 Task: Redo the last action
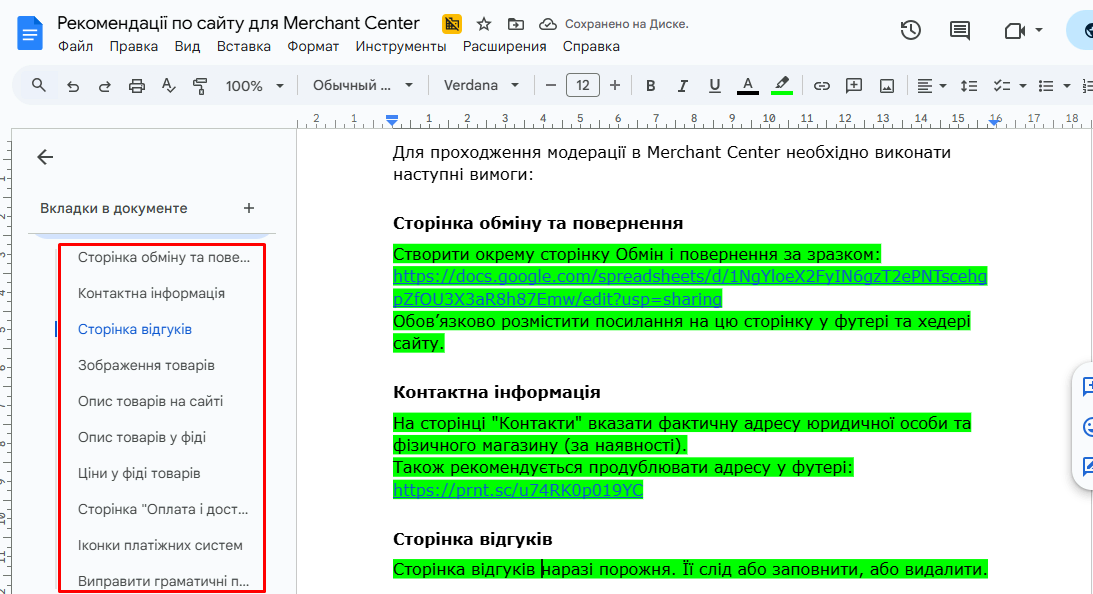(105, 86)
